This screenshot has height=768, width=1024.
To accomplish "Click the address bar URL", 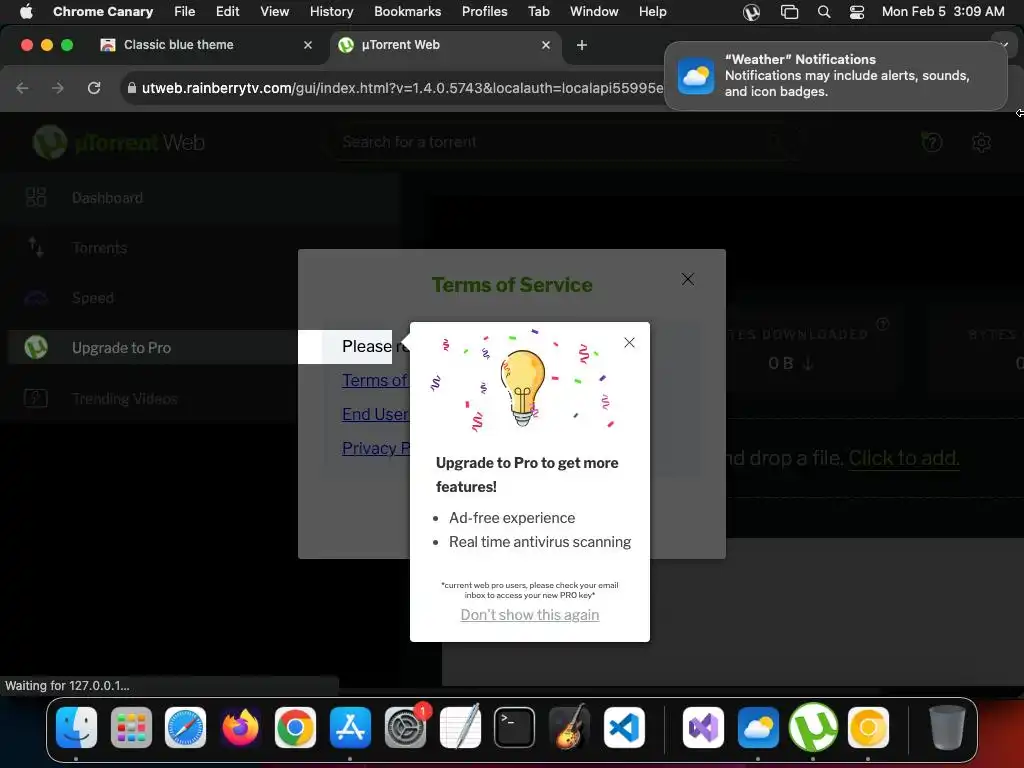I will point(402,88).
